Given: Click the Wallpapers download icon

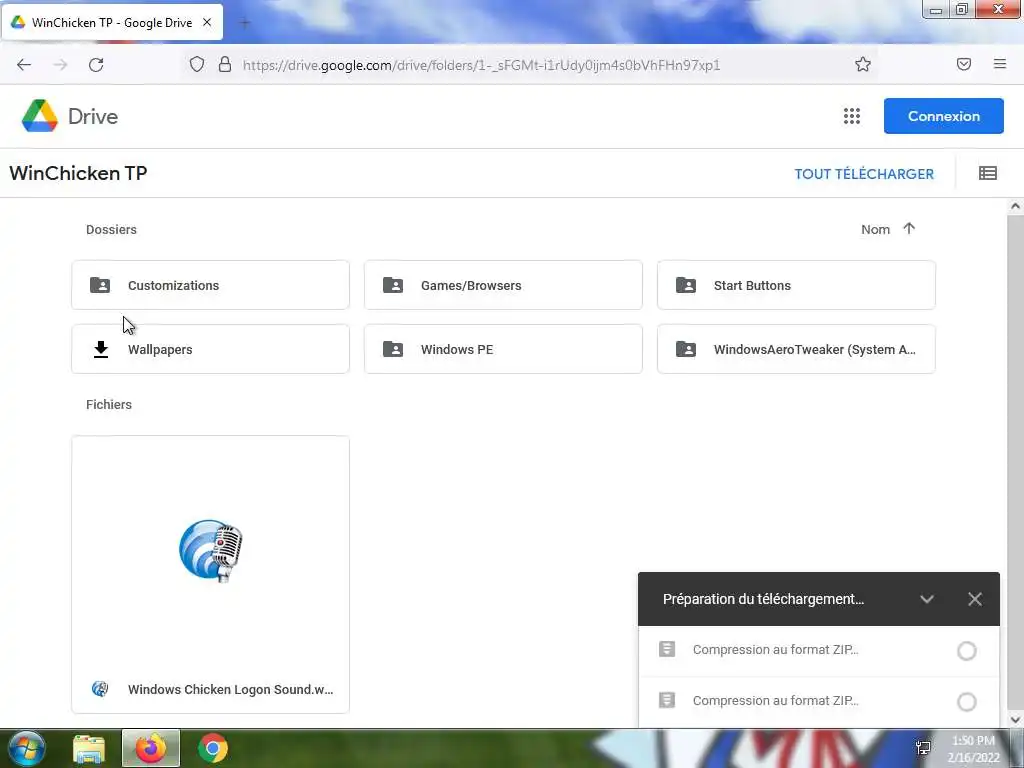Looking at the screenshot, I should [x=101, y=349].
